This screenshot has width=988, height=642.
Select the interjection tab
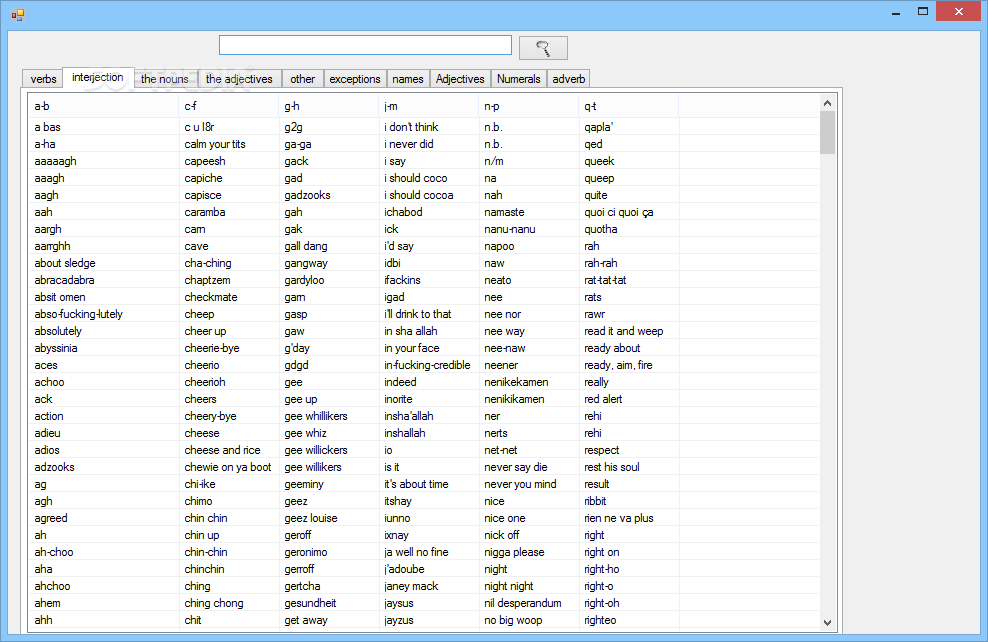tap(98, 77)
